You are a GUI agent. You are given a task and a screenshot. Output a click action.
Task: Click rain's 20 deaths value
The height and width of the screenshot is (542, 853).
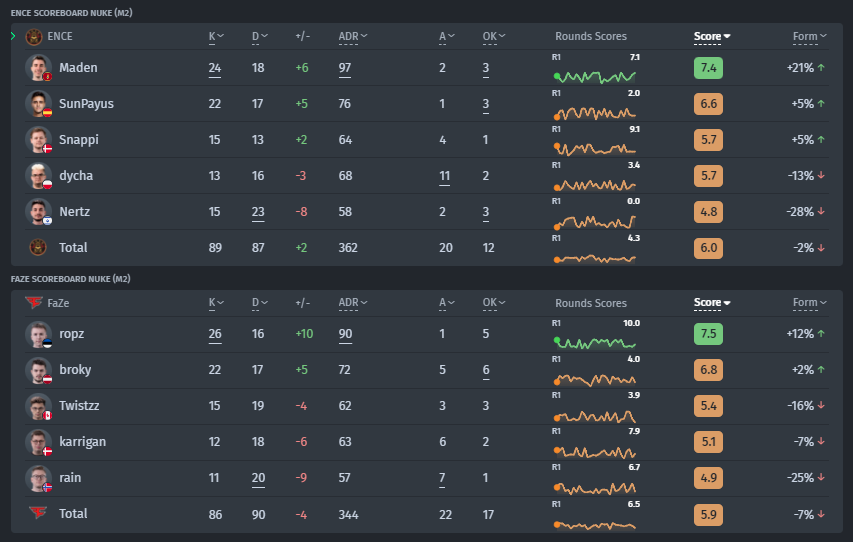pyautogui.click(x=258, y=478)
